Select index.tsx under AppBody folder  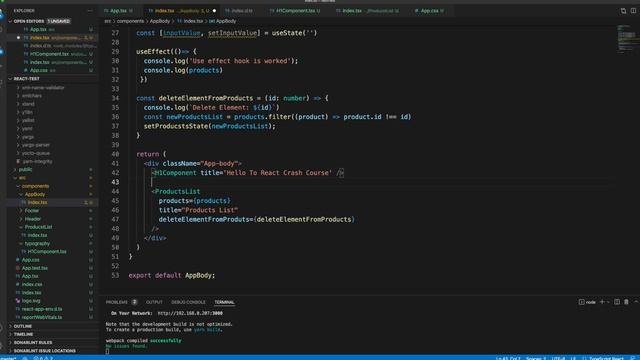click(38, 202)
